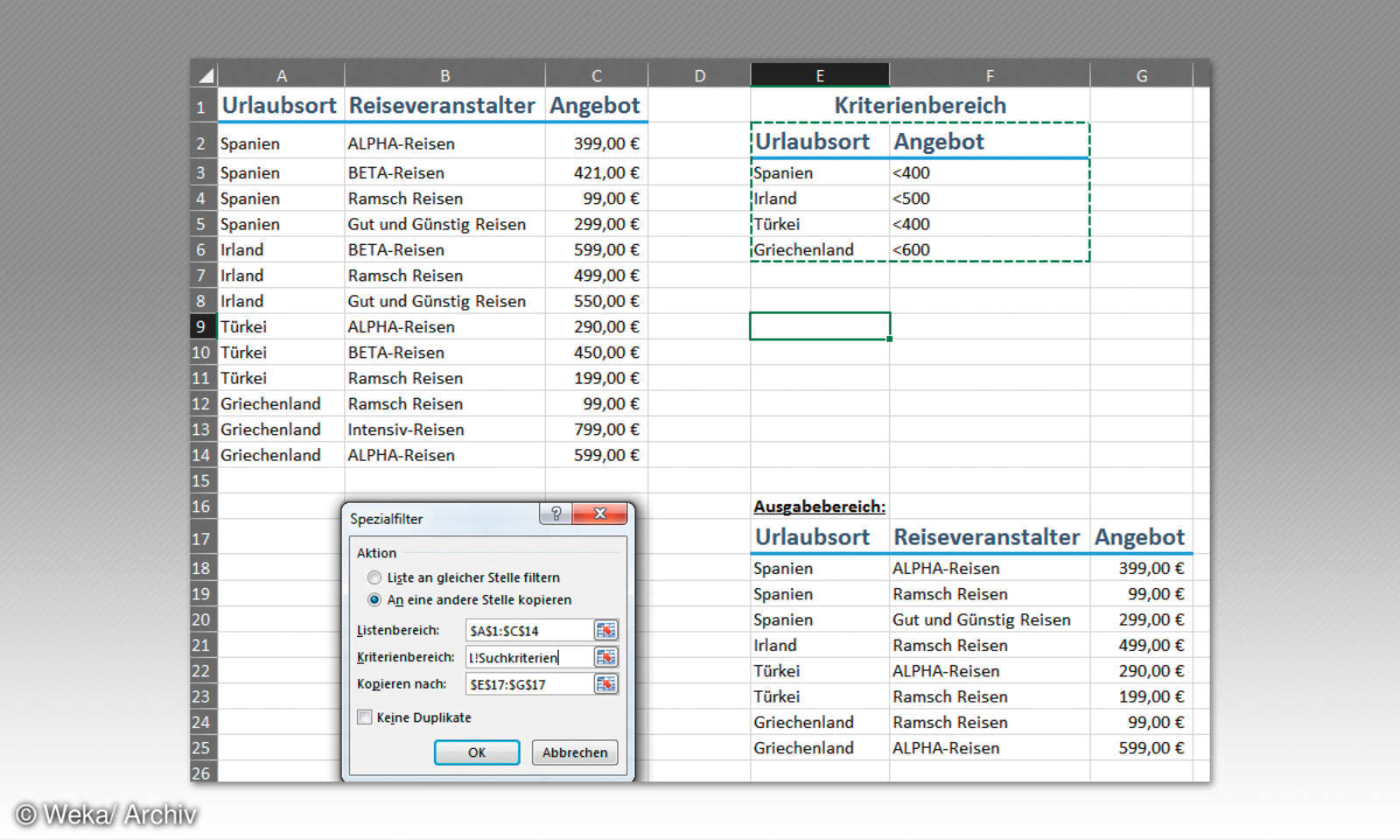Select the 'Liste an gleicher Stelle filtern' radio button
The image size is (1400, 840).
coord(374,577)
